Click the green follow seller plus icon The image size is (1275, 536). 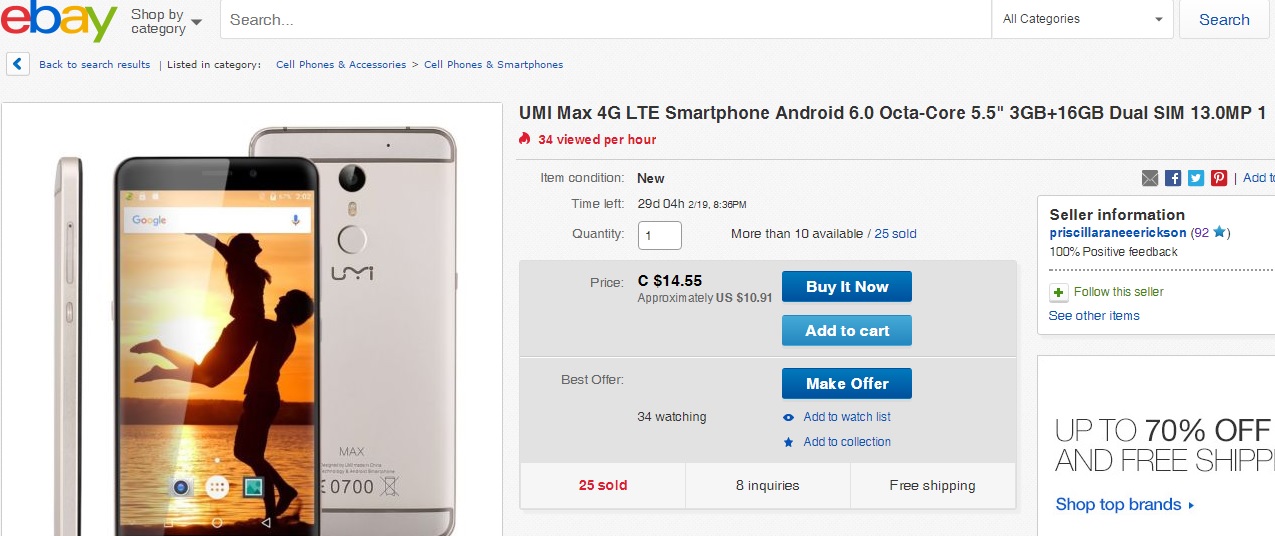pos(1059,292)
